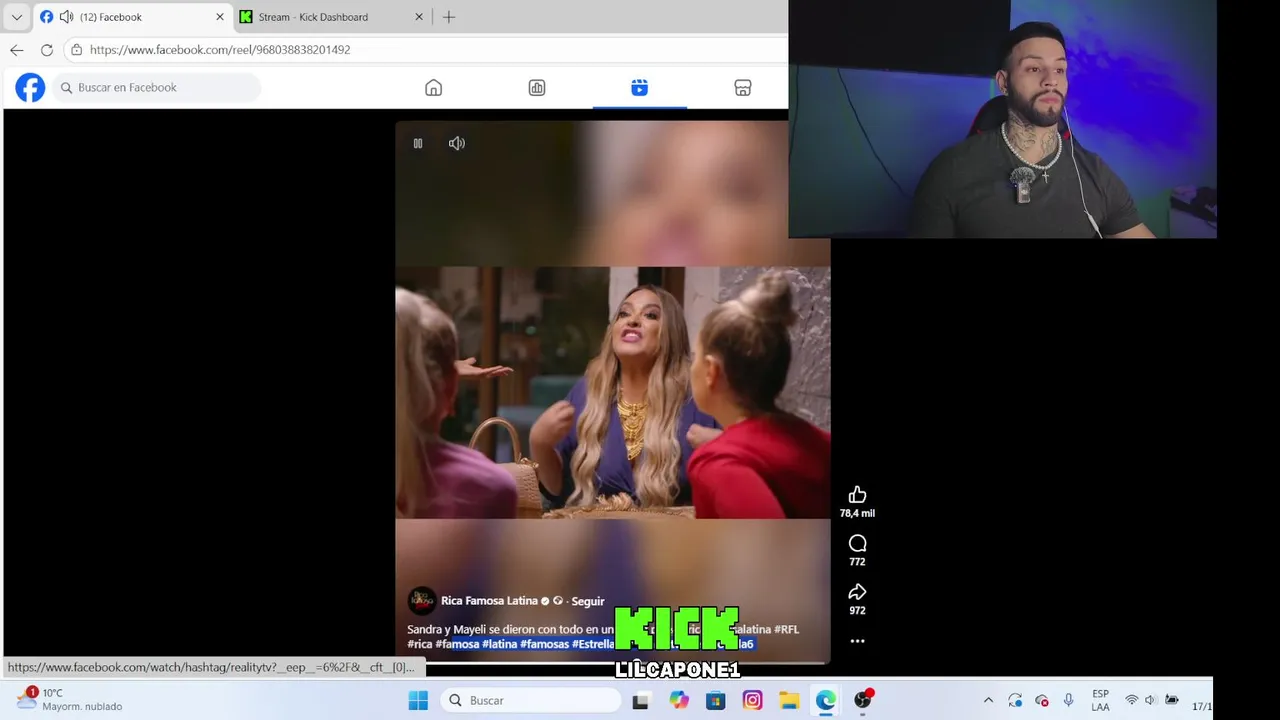Expand the tab search dropdown
This screenshot has height=720, width=1280.
coord(16,17)
